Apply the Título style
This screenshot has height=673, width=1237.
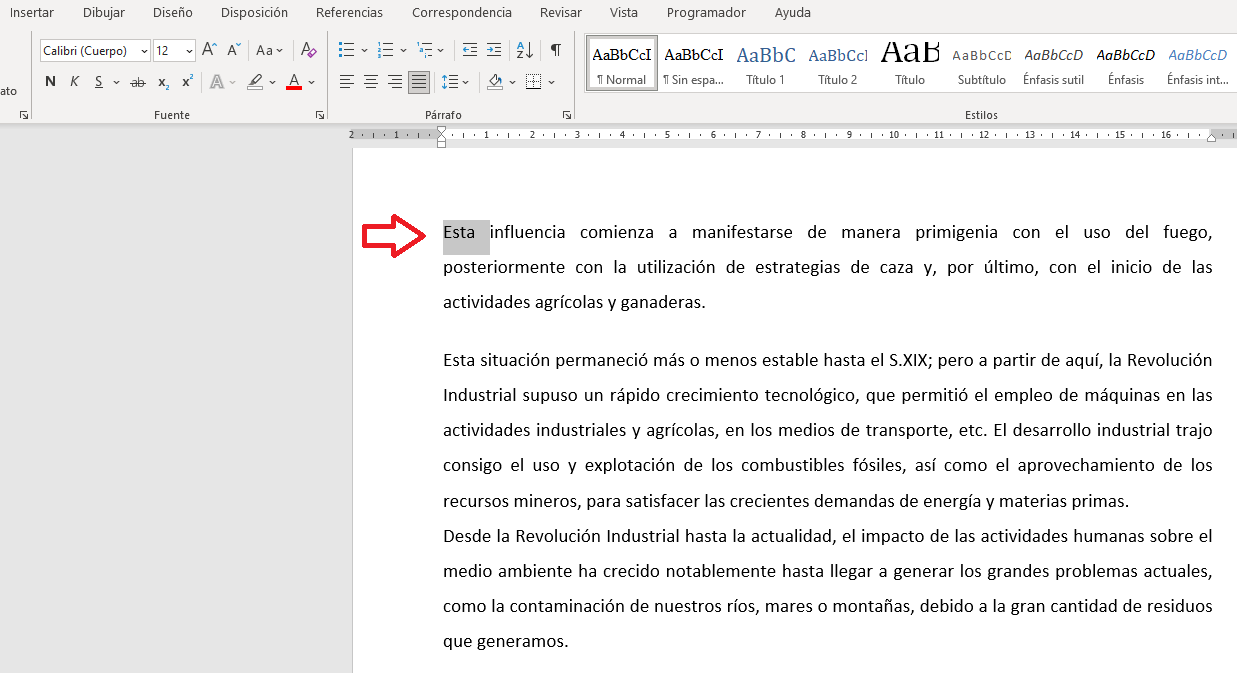[x=909, y=65]
